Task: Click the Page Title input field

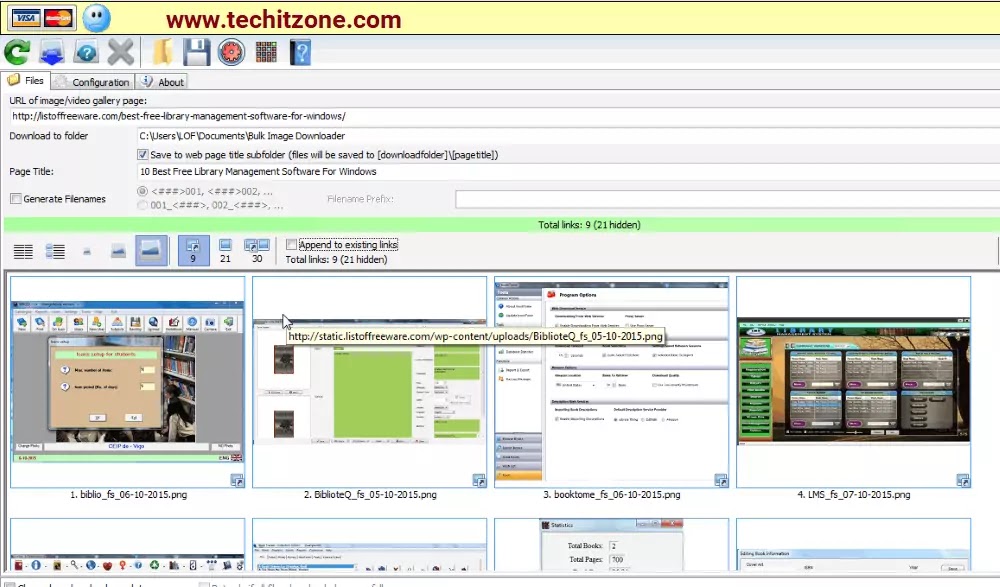Action: [x=568, y=172]
